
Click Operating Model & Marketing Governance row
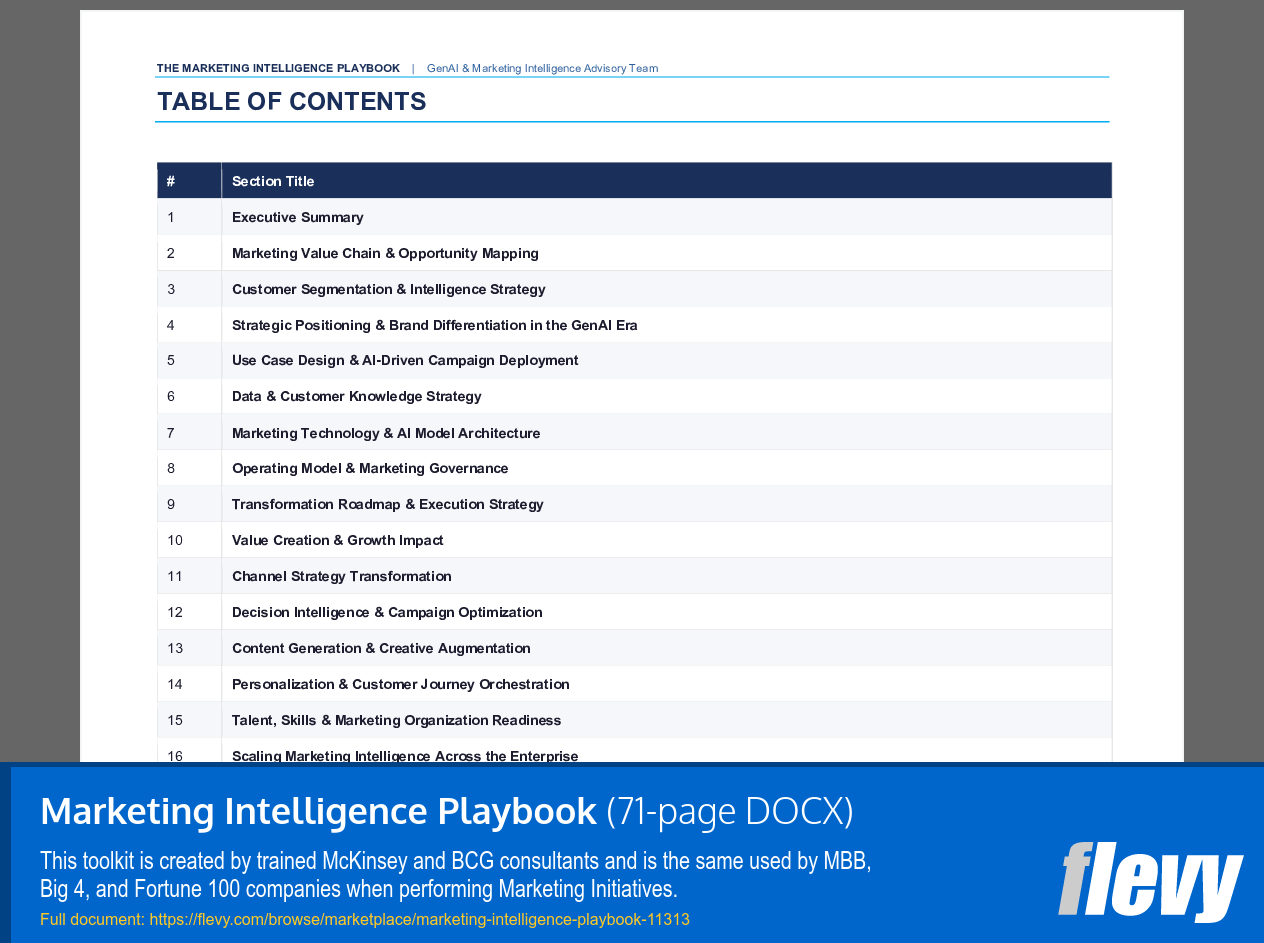pos(370,468)
